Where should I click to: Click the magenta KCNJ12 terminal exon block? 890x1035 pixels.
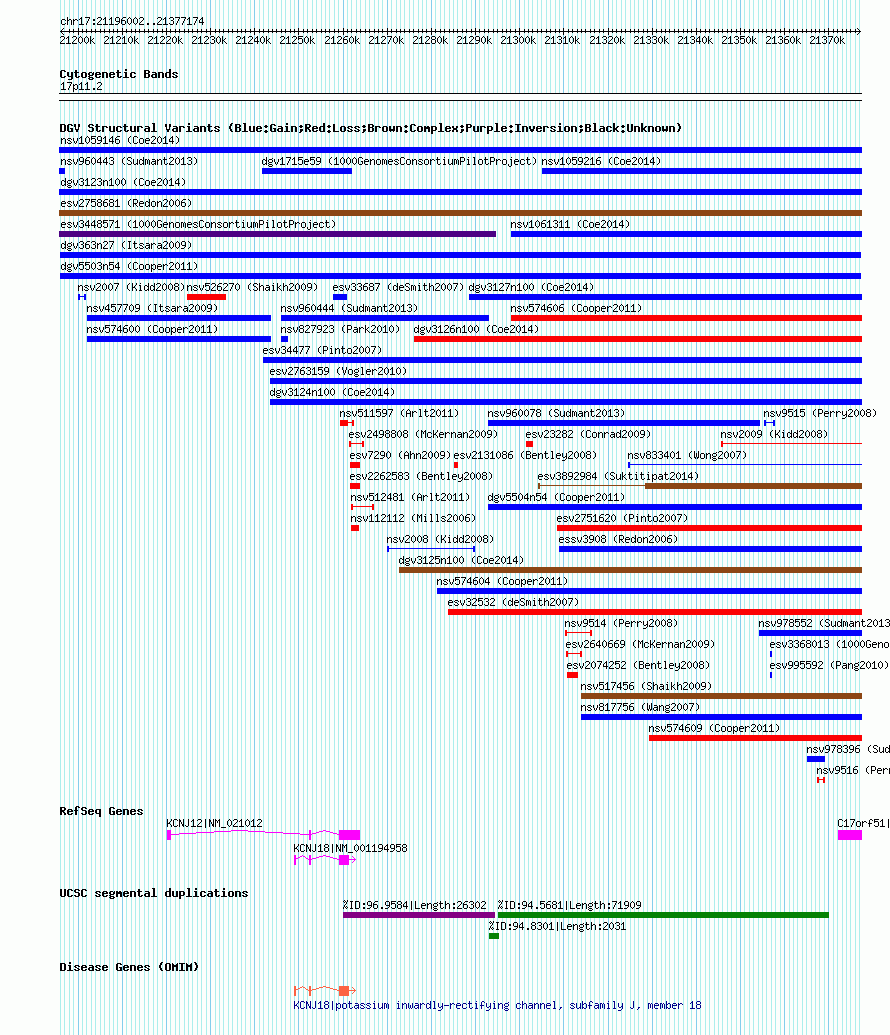click(349, 835)
